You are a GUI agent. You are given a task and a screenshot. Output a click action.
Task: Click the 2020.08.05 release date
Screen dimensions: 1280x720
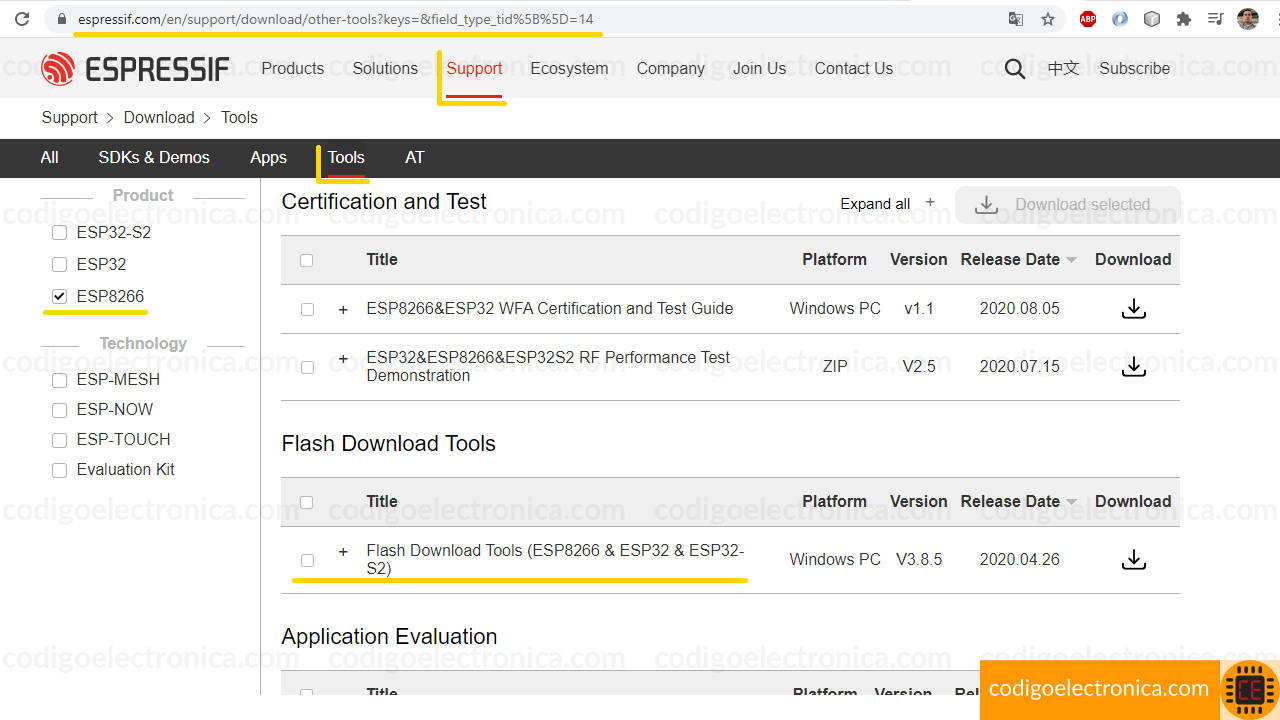(x=1019, y=308)
